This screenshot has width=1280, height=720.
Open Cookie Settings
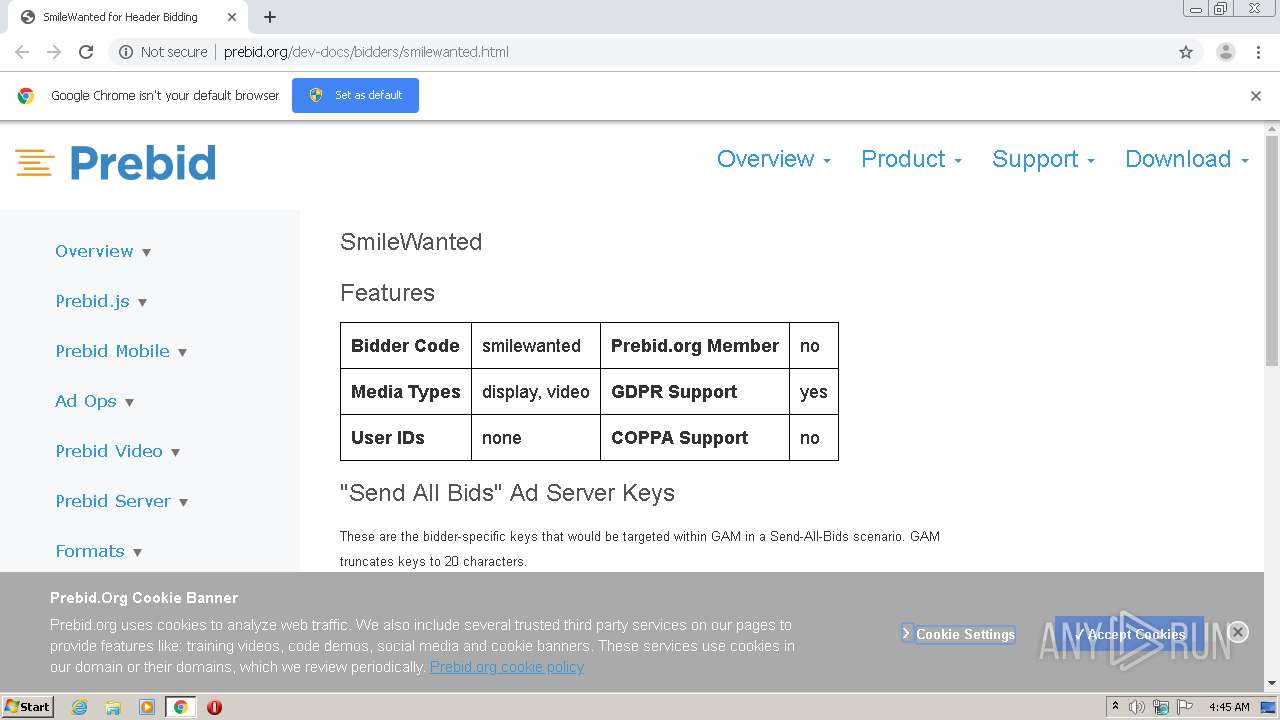pyautogui.click(x=958, y=634)
